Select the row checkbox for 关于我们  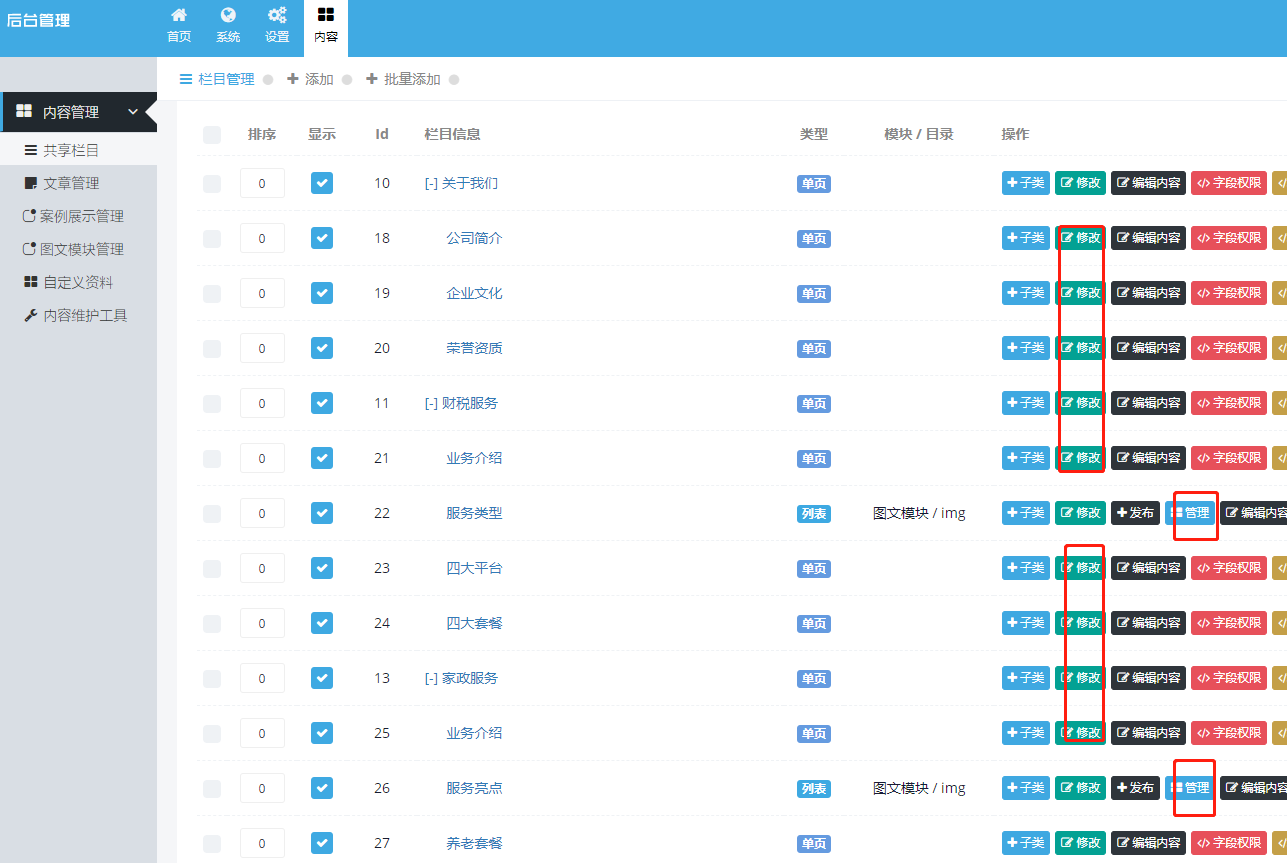212,183
